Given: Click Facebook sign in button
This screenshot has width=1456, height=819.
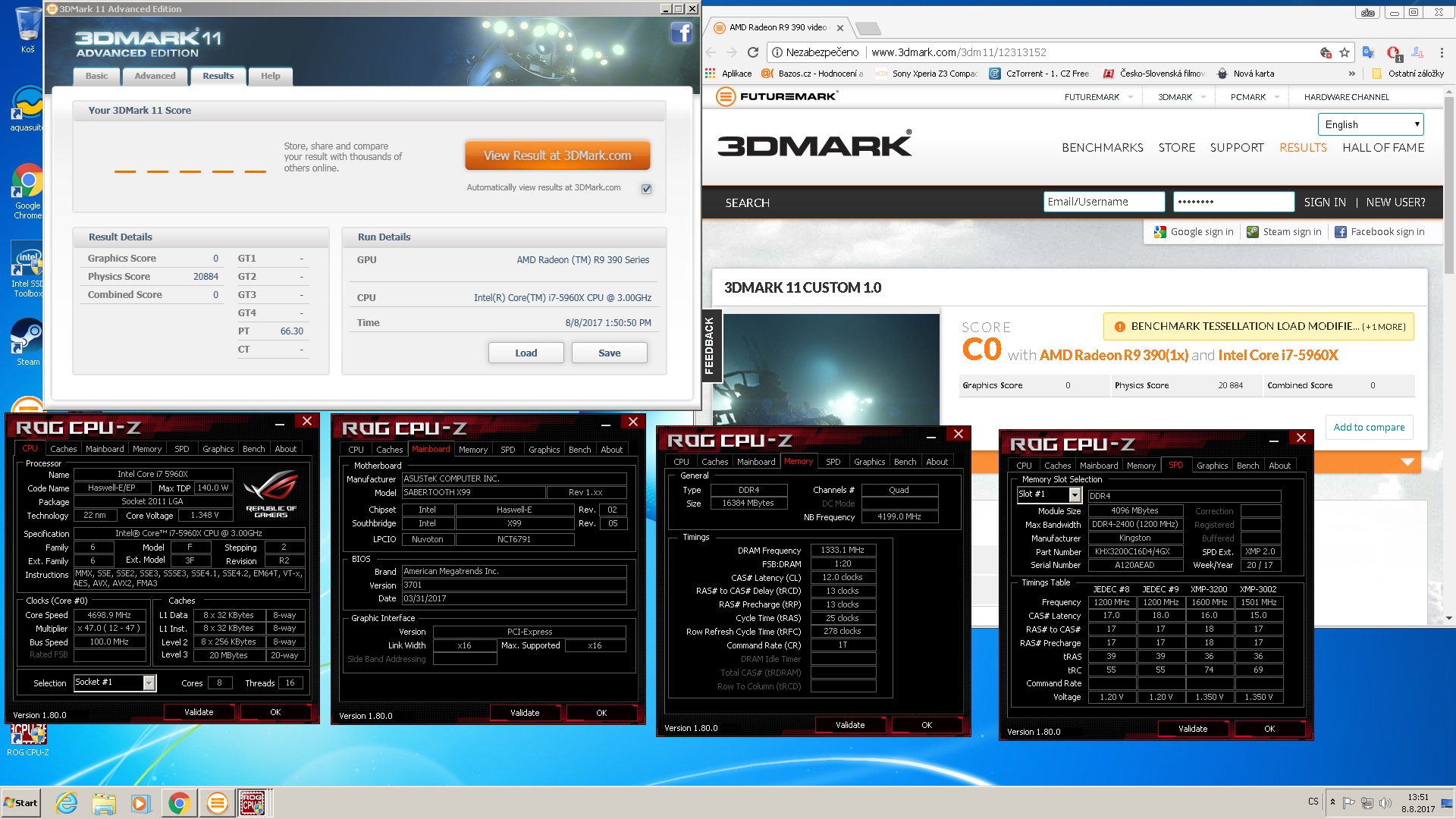Looking at the screenshot, I should coord(1379,232).
